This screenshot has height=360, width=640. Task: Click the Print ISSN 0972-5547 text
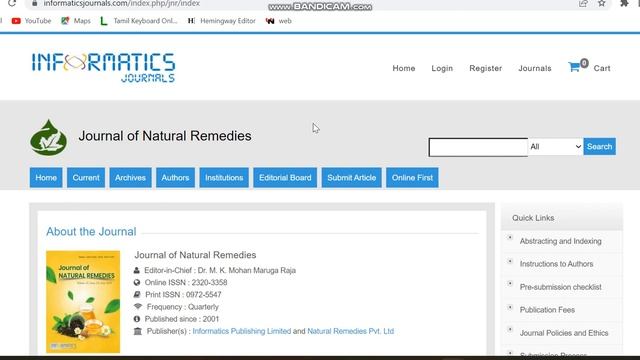[183, 294]
